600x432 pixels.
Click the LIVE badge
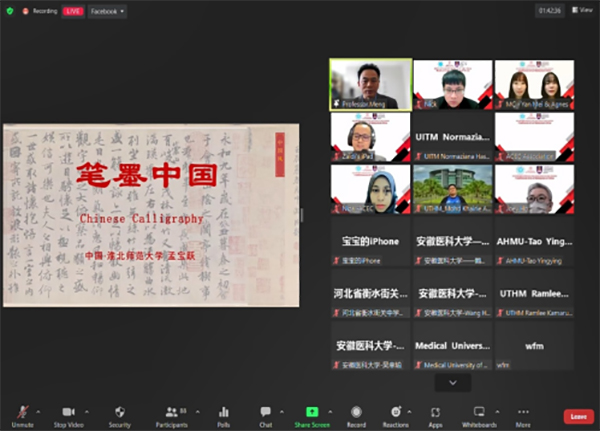(x=73, y=11)
